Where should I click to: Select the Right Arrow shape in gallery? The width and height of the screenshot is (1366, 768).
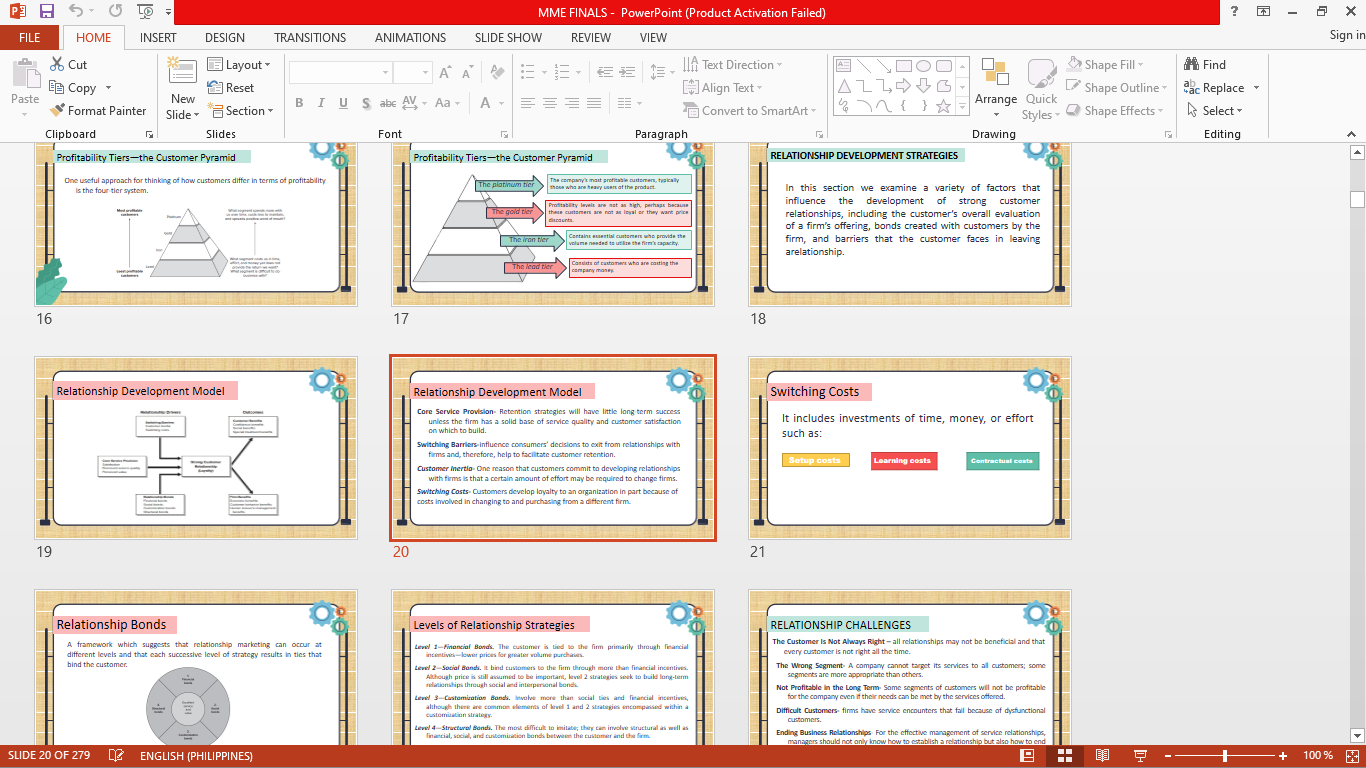(x=904, y=86)
